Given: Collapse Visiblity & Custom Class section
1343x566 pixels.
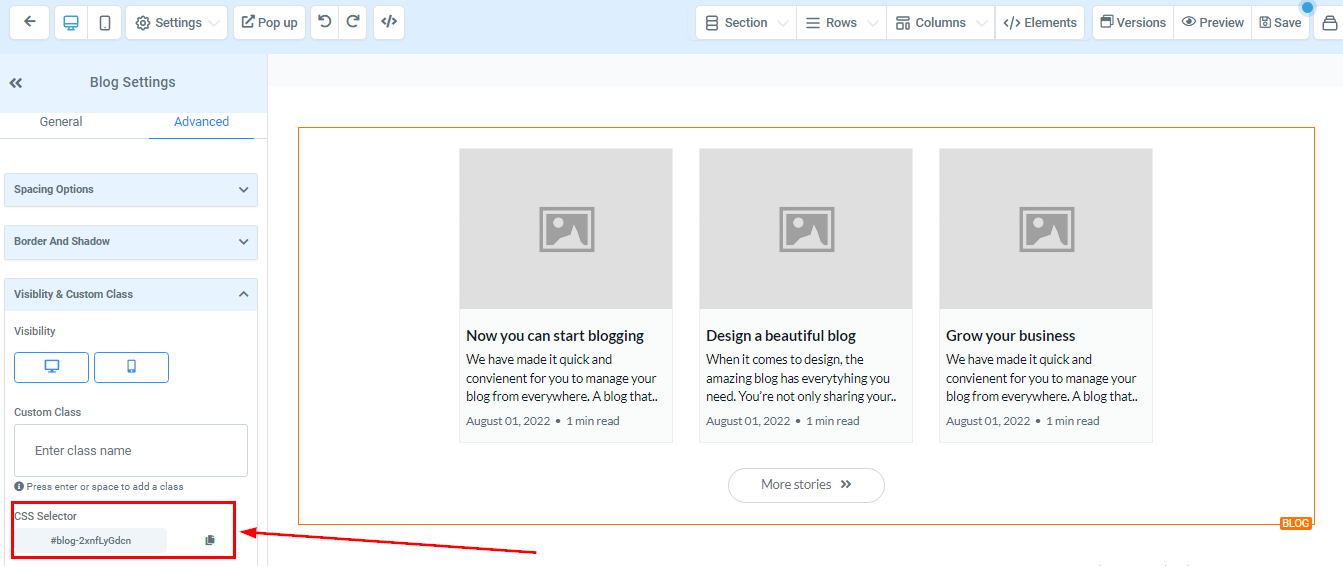Looking at the screenshot, I should pyautogui.click(x=131, y=294).
